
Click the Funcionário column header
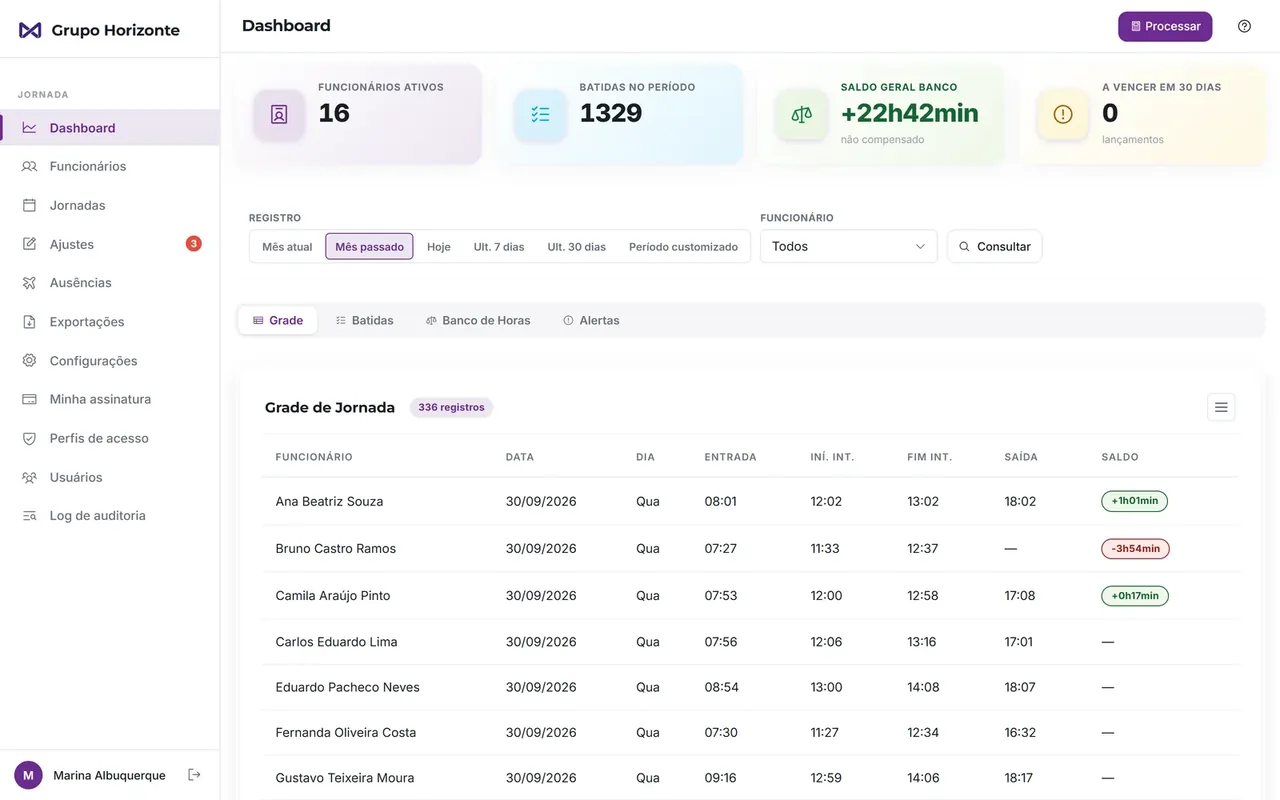pos(314,457)
